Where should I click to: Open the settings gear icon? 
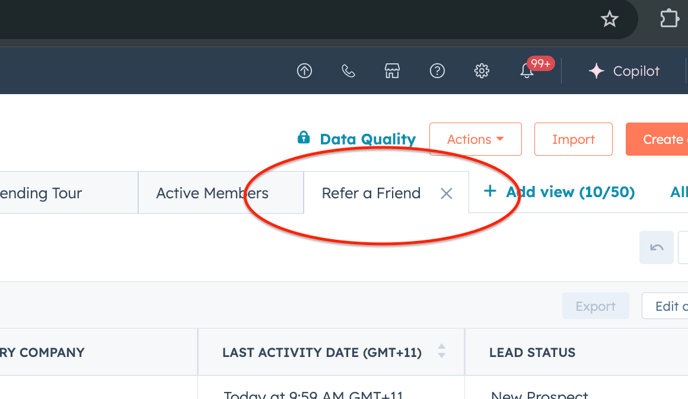click(x=482, y=71)
